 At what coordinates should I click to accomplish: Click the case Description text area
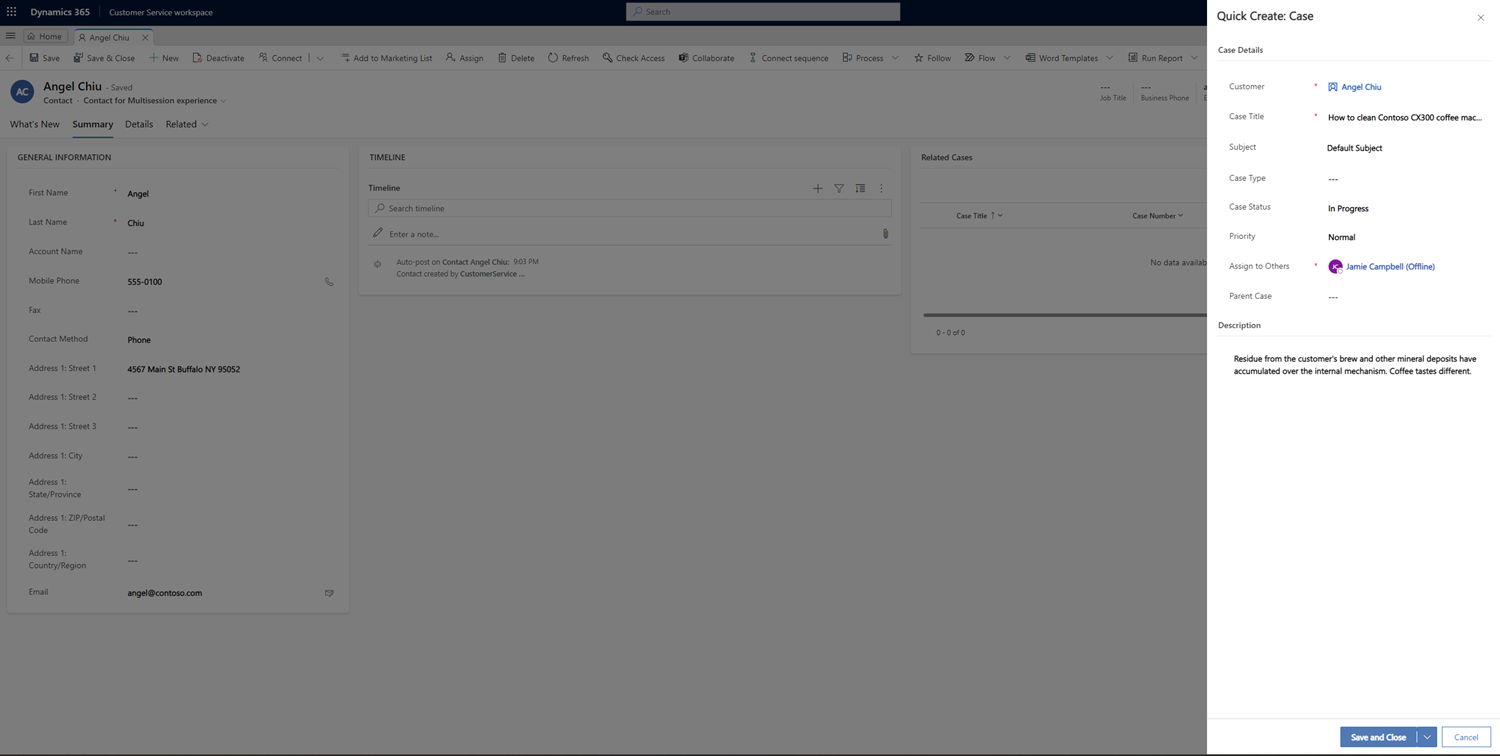(1354, 365)
